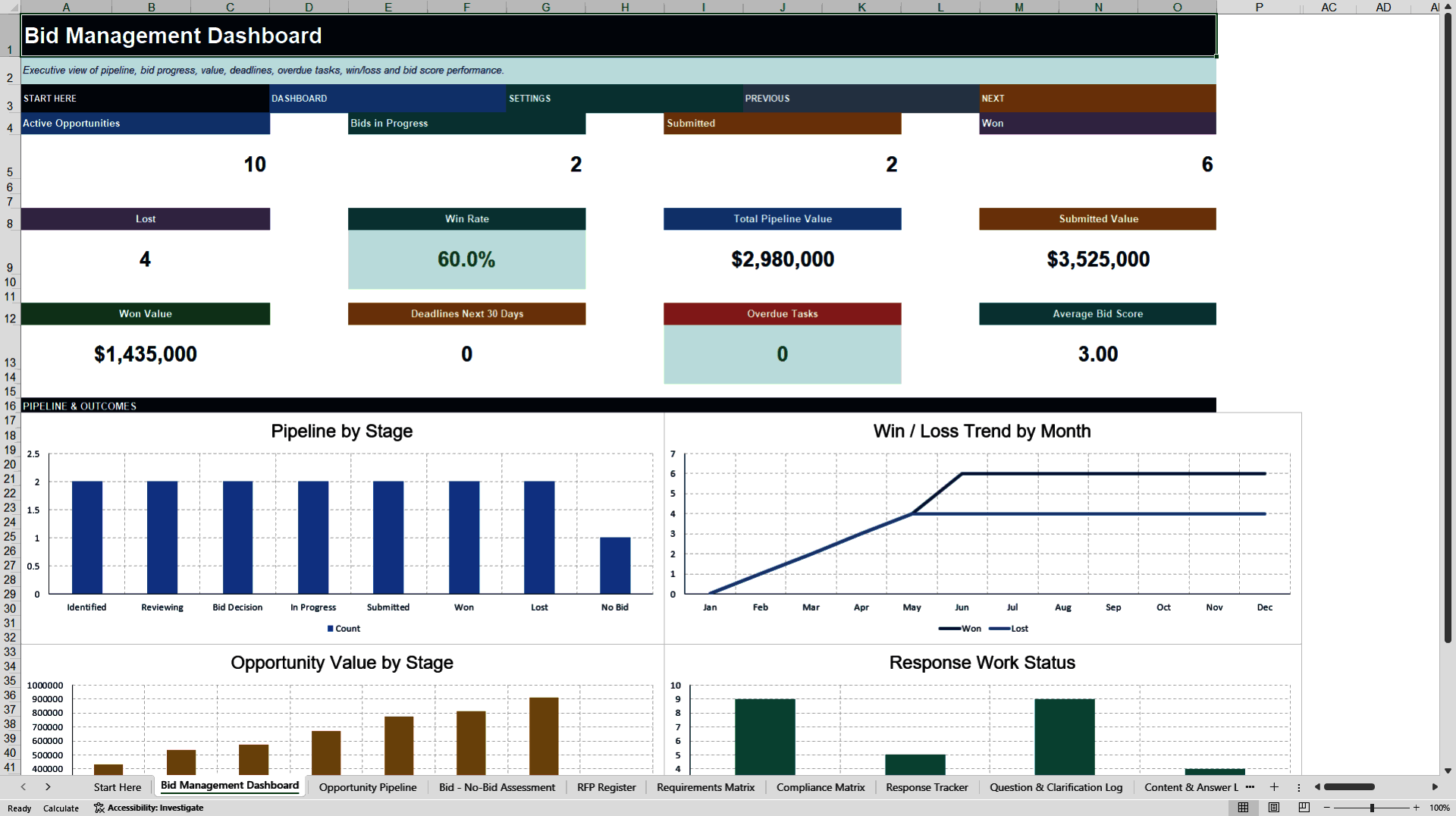Screen dimensions: 1456x816
Task: Adjust the zoom slider handle
Action: click(1372, 808)
